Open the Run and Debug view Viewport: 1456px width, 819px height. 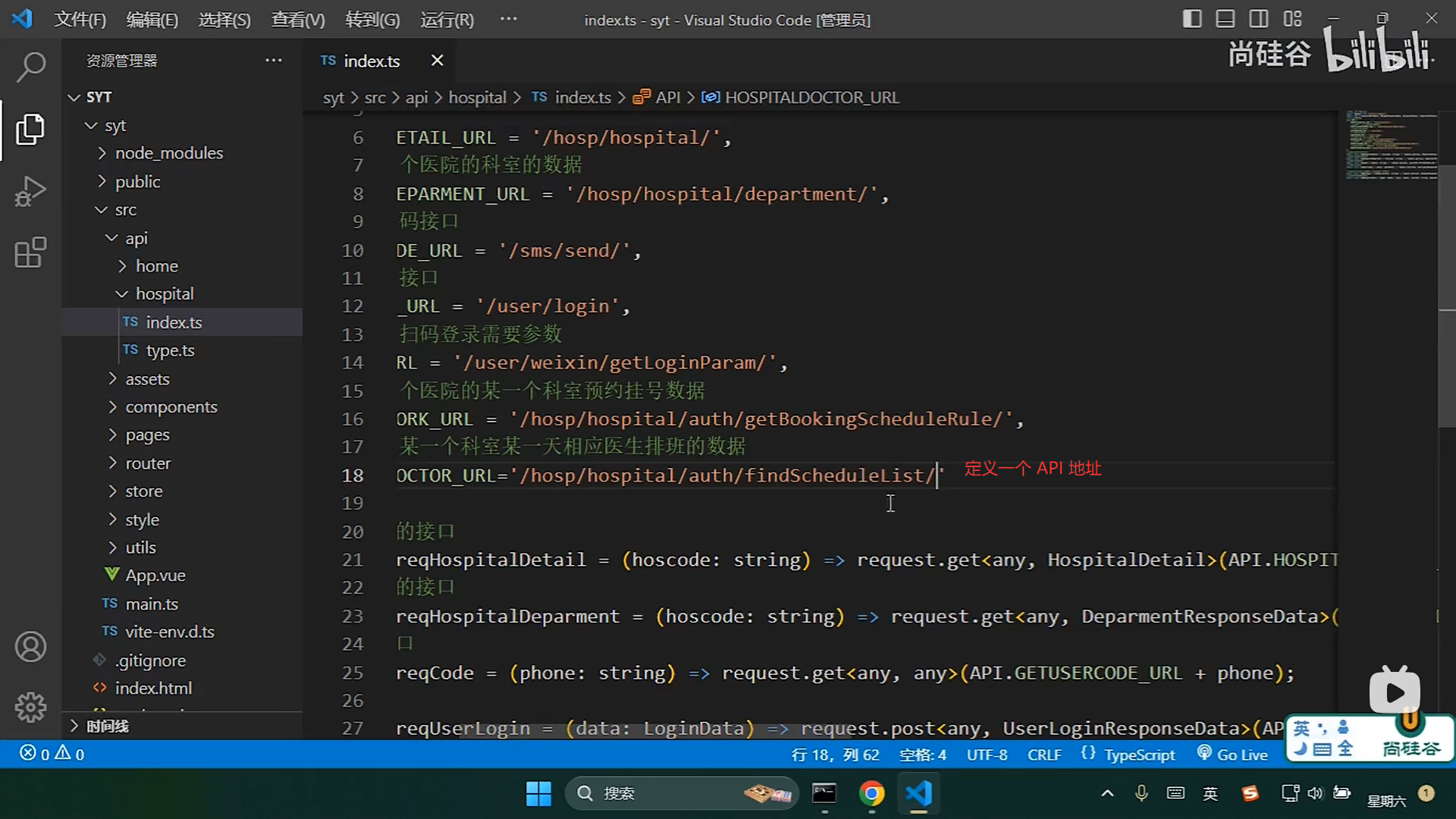(x=30, y=191)
